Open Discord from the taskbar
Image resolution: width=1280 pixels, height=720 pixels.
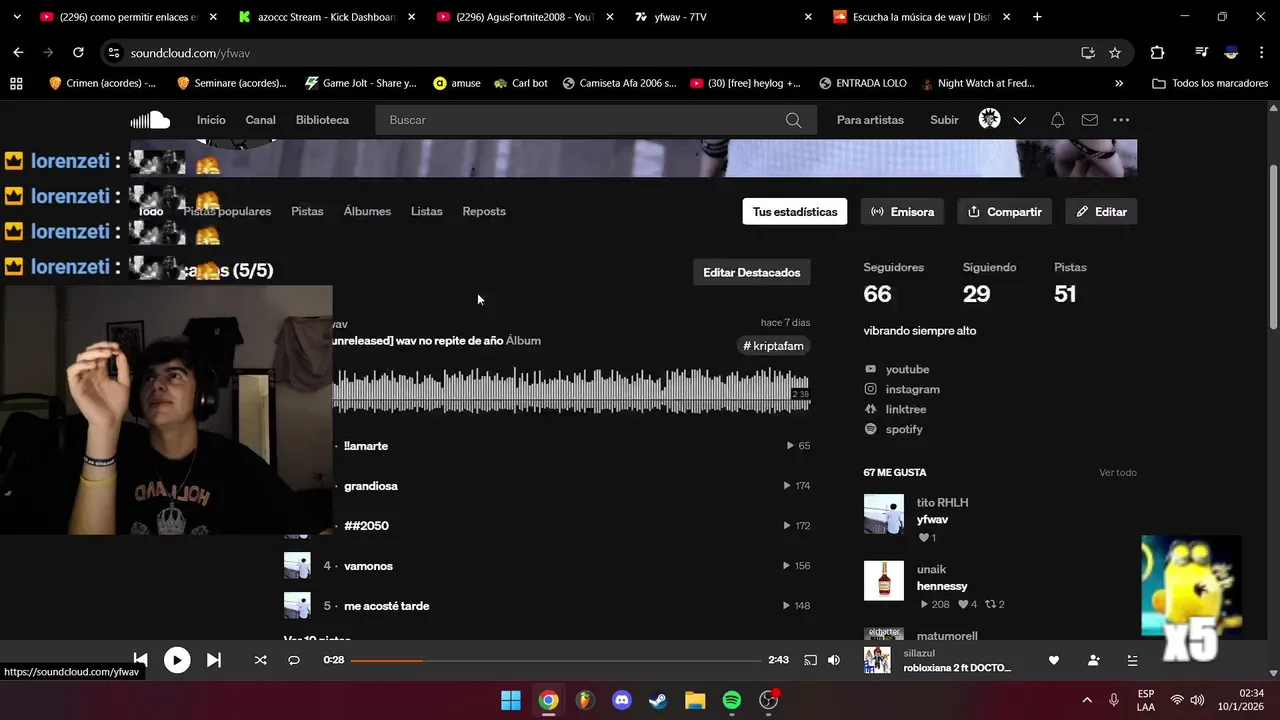point(621,700)
